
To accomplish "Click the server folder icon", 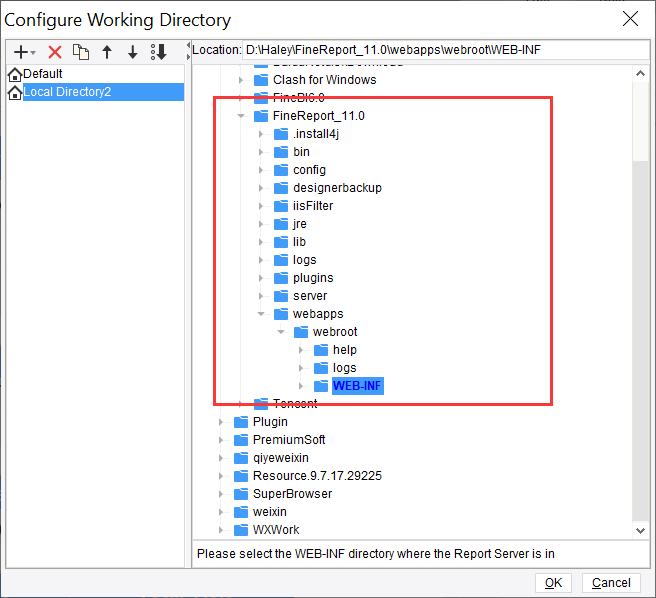I will (281, 295).
